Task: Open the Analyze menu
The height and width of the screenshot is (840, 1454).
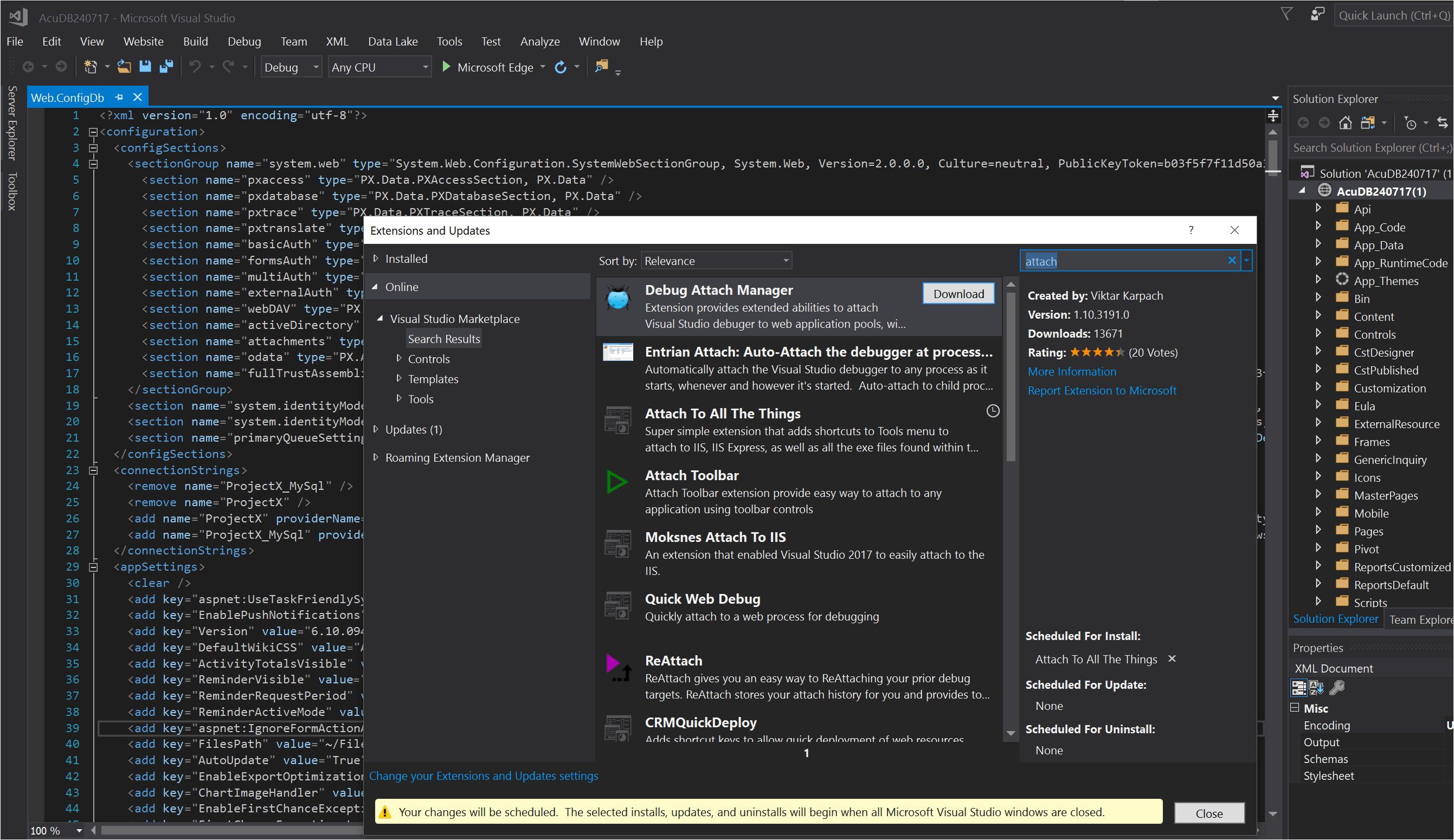Action: (x=540, y=42)
